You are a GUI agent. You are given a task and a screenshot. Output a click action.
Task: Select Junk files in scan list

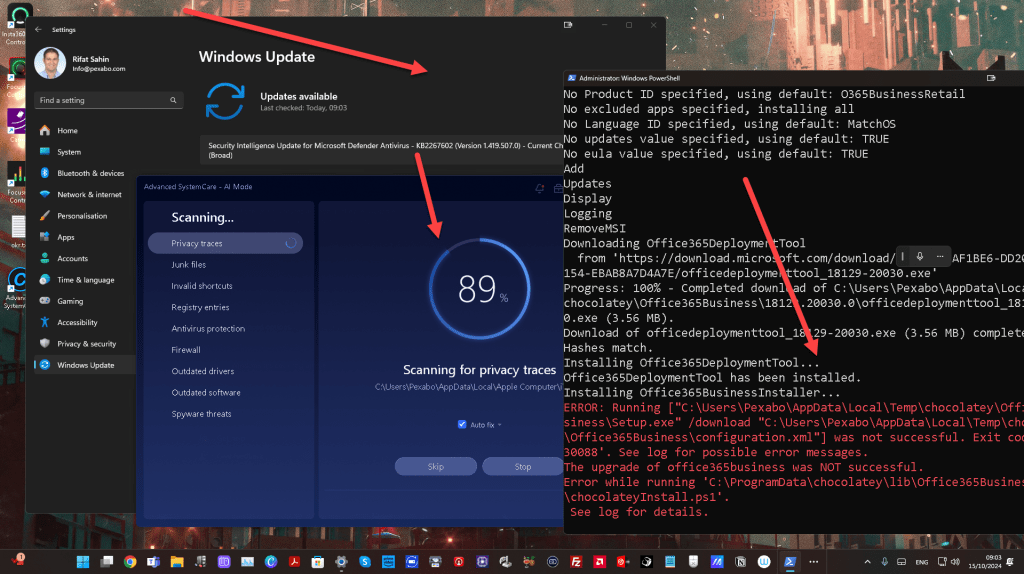(189, 264)
